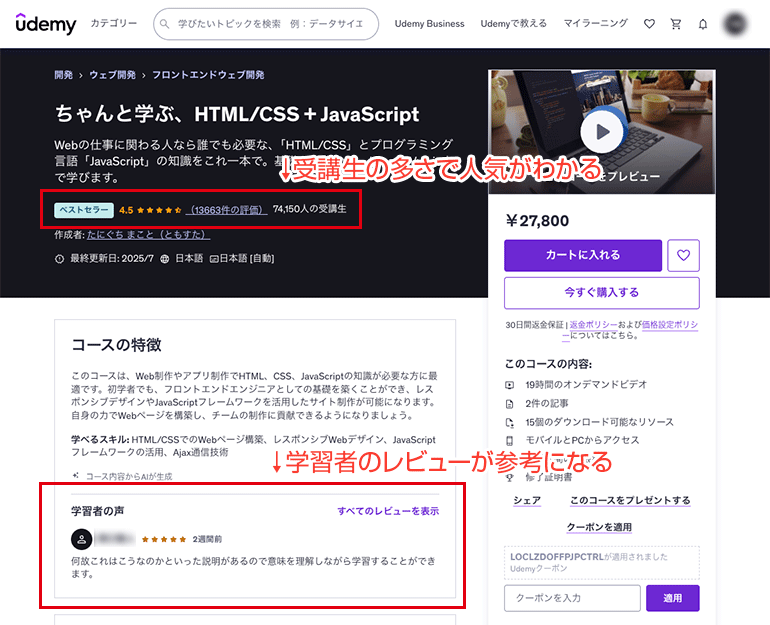770x625 pixels.
Task: Open Udemyで教える link
Action: (513, 24)
